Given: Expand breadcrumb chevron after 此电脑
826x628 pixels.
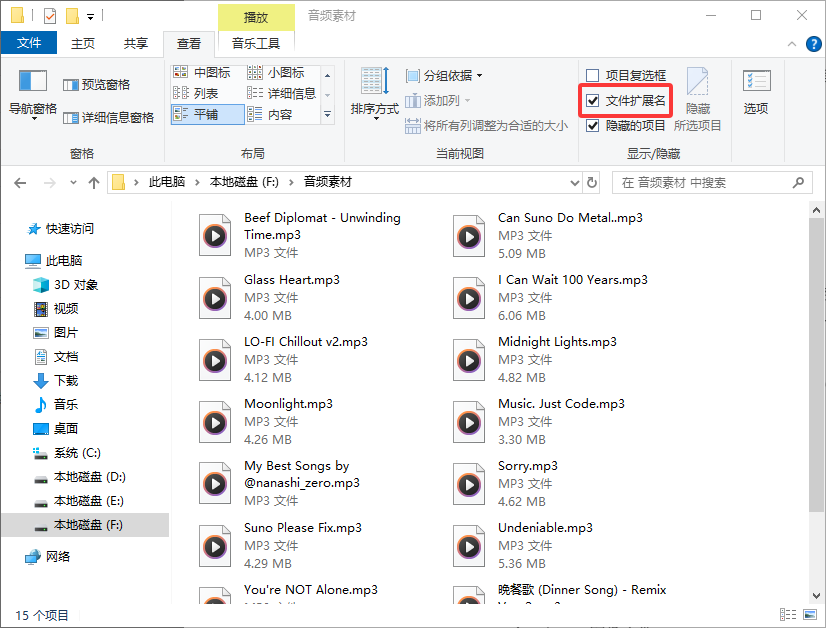Looking at the screenshot, I should coord(197,182).
